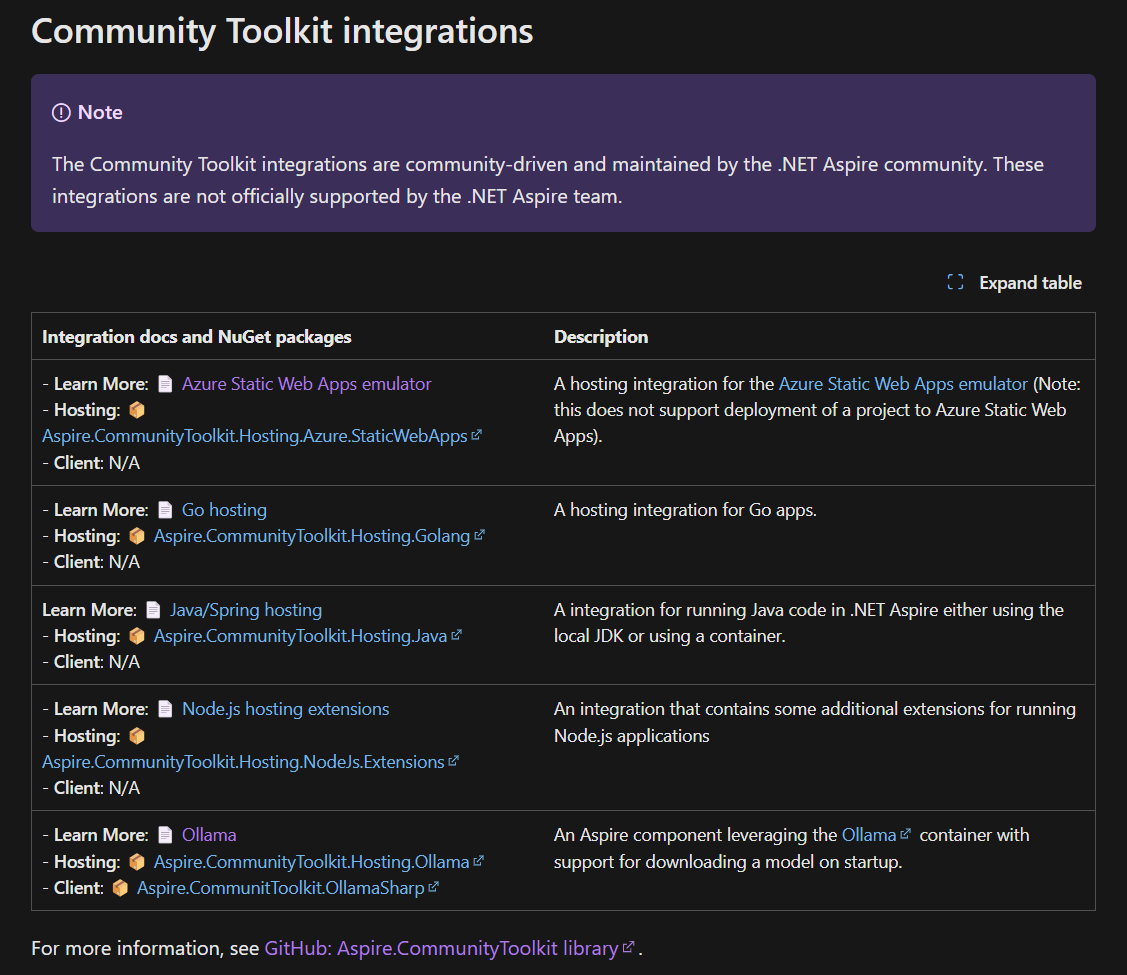Click document icon beside Ollama Learn More

click(x=165, y=835)
